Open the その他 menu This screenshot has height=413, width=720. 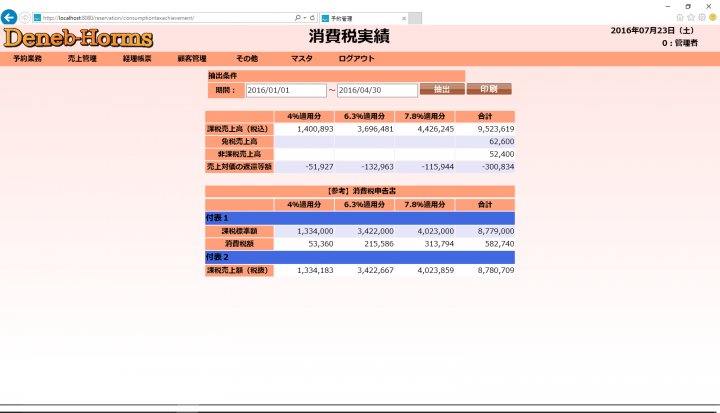click(x=247, y=59)
